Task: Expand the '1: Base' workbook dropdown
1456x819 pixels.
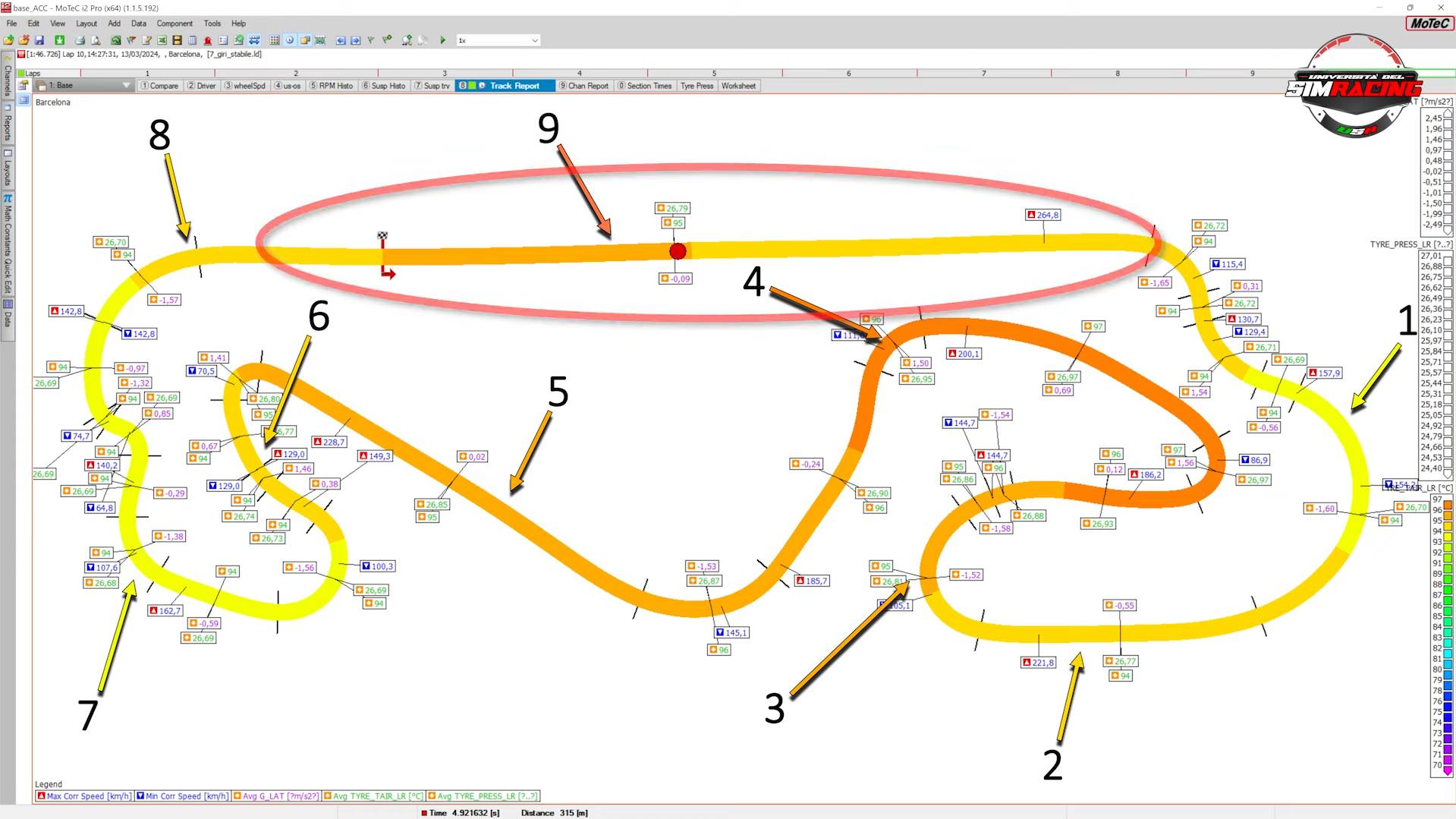Action: 126,86
